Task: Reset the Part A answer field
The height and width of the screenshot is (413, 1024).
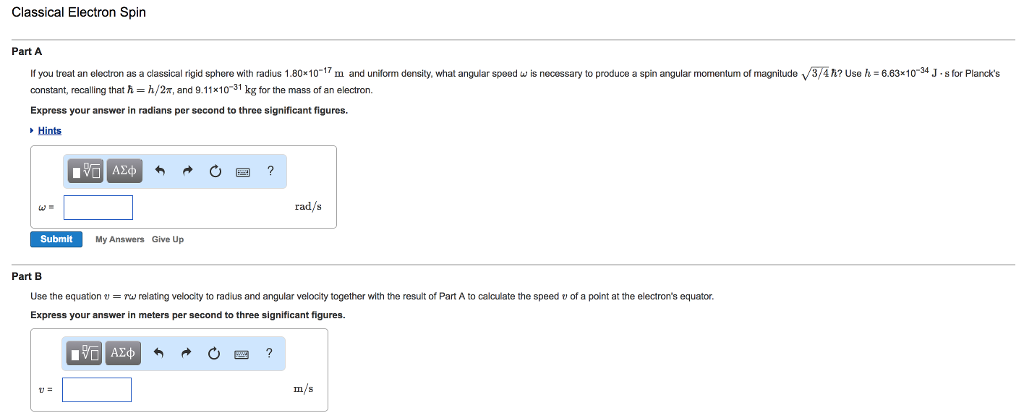Action: tap(215, 172)
